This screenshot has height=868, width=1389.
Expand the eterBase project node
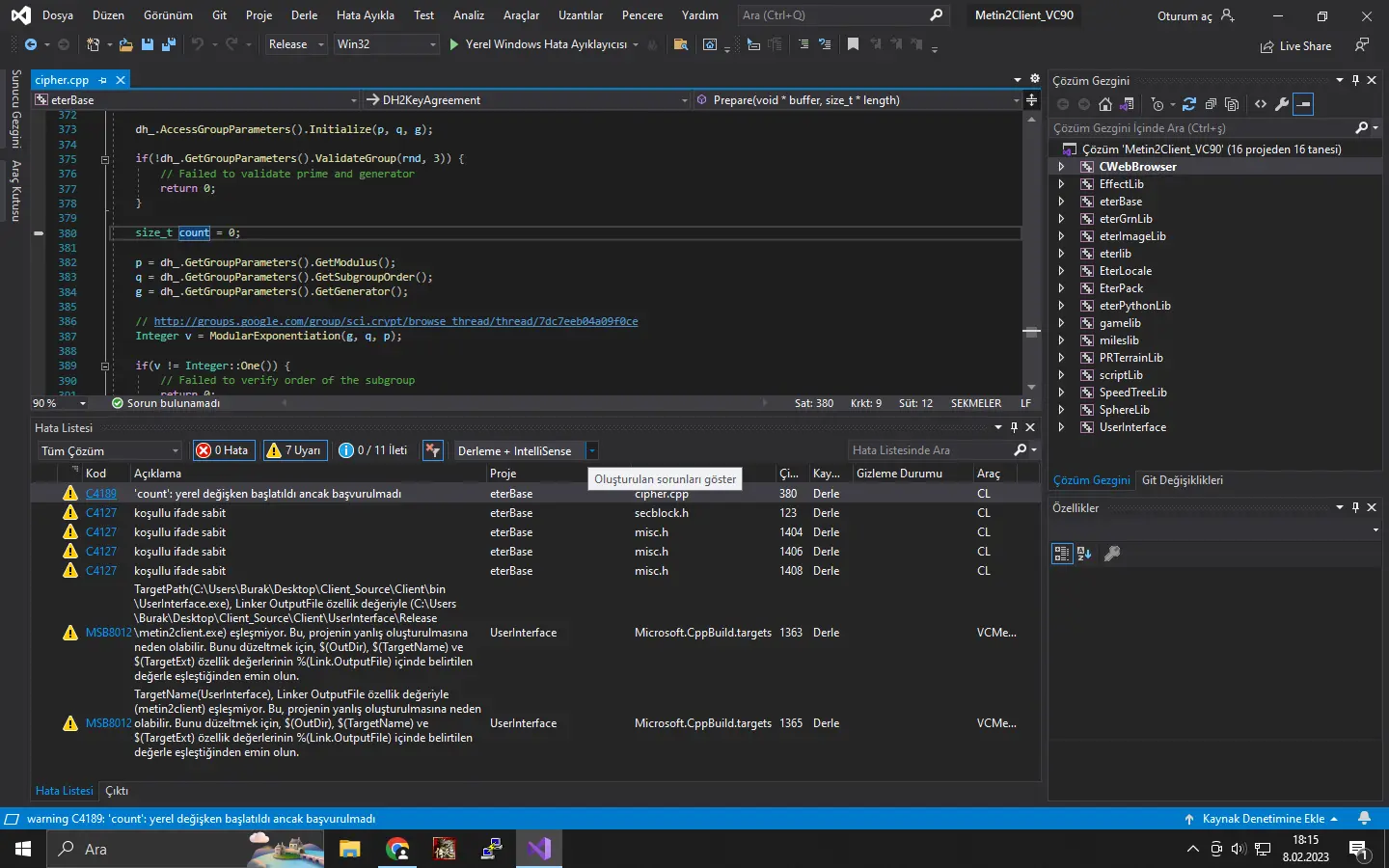tap(1061, 202)
